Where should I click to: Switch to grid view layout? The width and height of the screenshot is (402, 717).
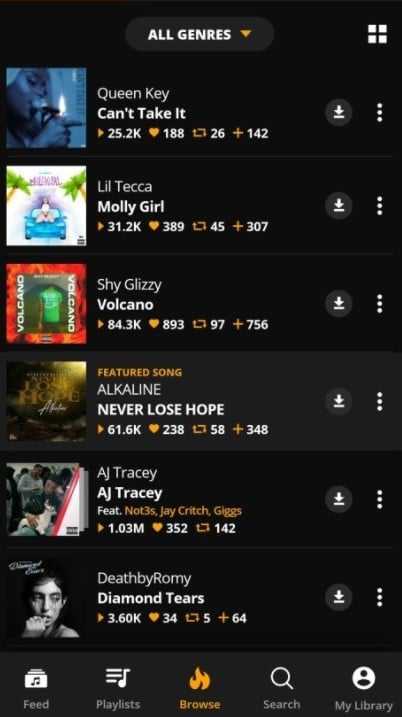tap(377, 34)
